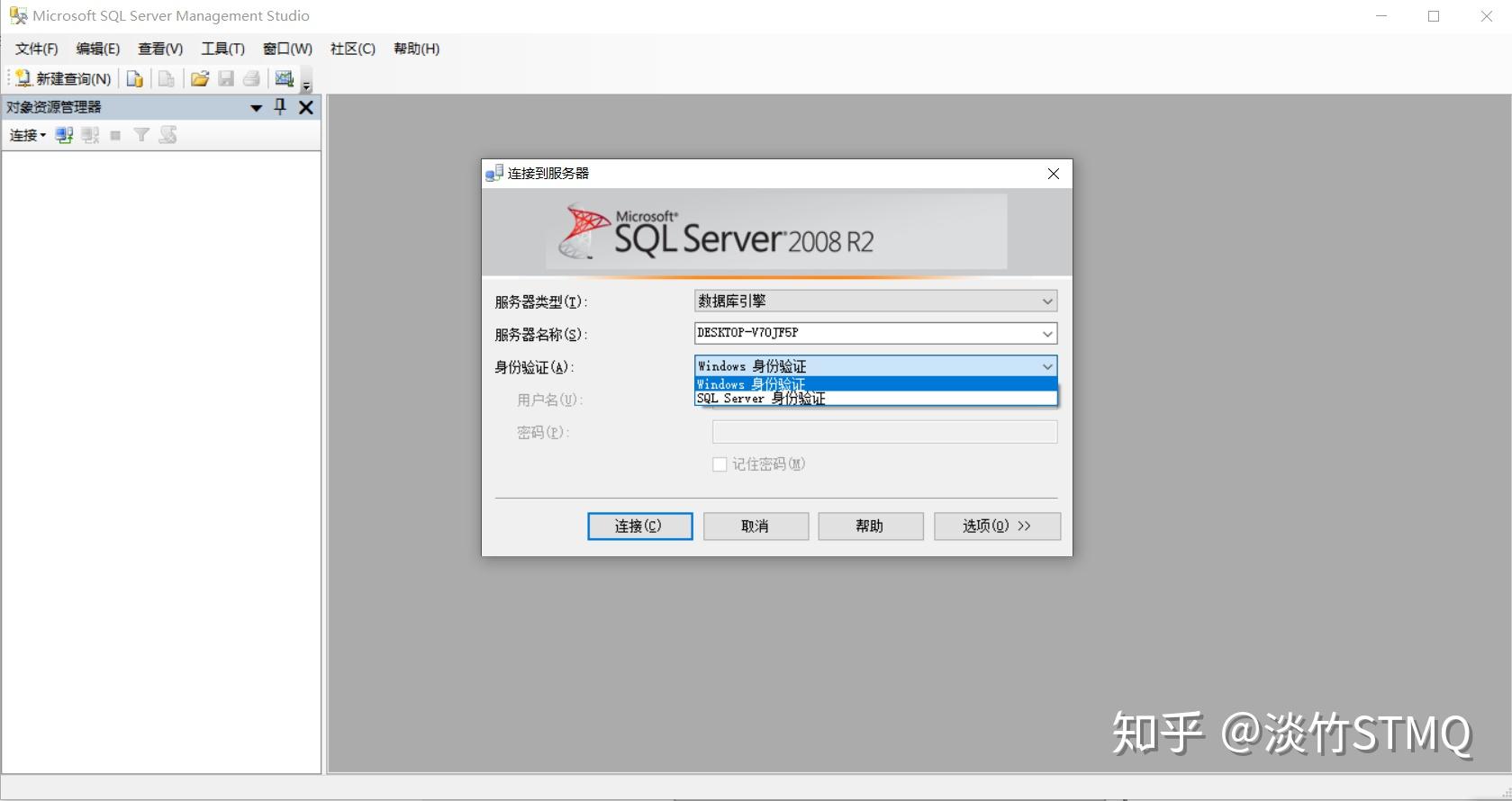This screenshot has width=1512, height=801.
Task: Check the 记住密码 checkbox
Action: point(720,464)
